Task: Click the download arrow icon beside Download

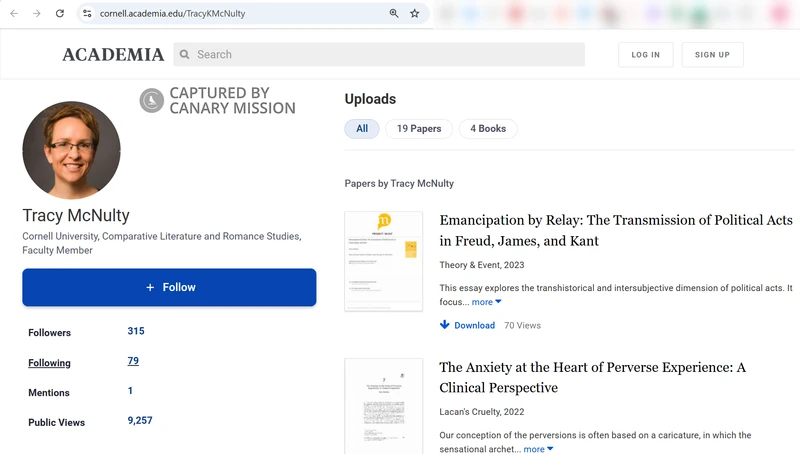Action: pyautogui.click(x=444, y=324)
